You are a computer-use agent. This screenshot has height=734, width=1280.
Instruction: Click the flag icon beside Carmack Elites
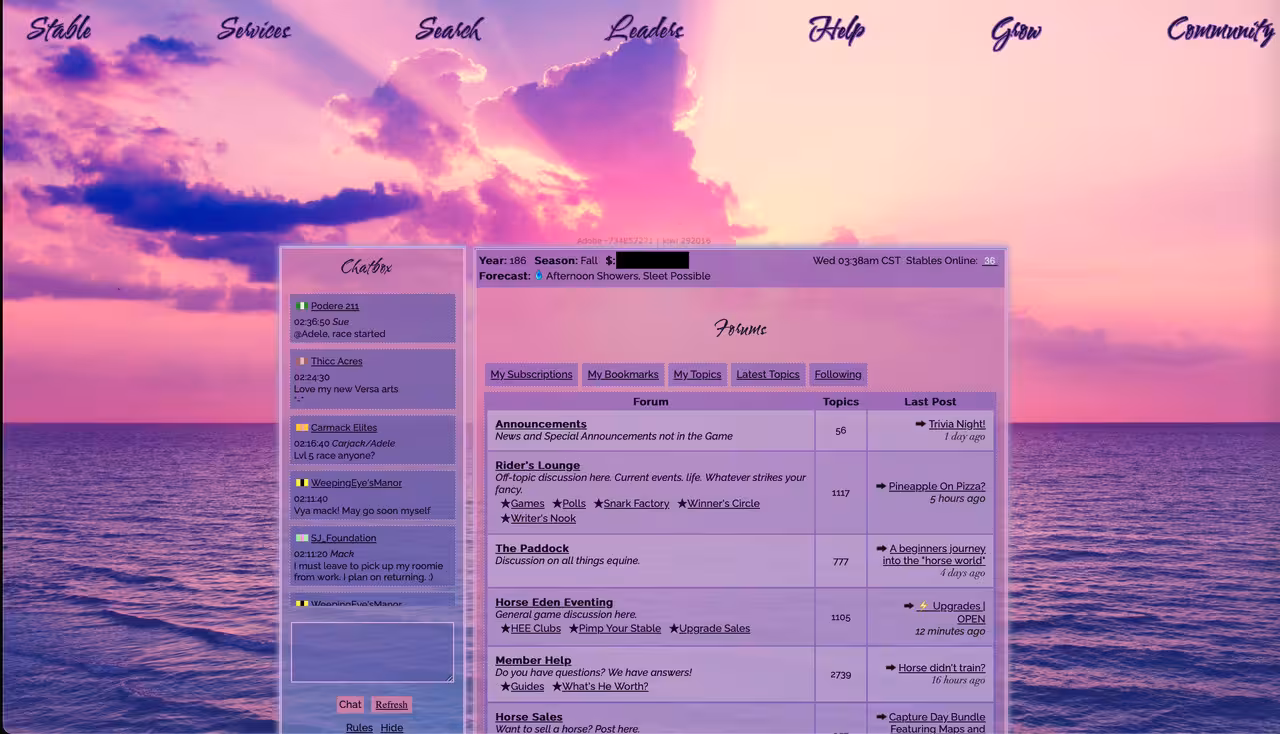pyautogui.click(x=301, y=427)
